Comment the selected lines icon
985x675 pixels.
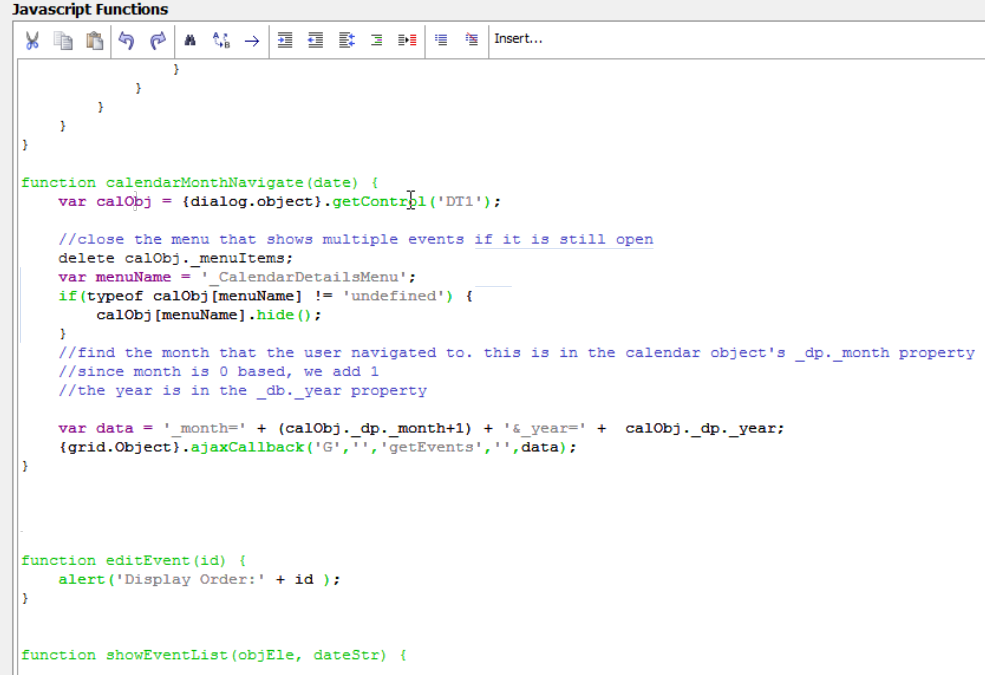pos(441,40)
